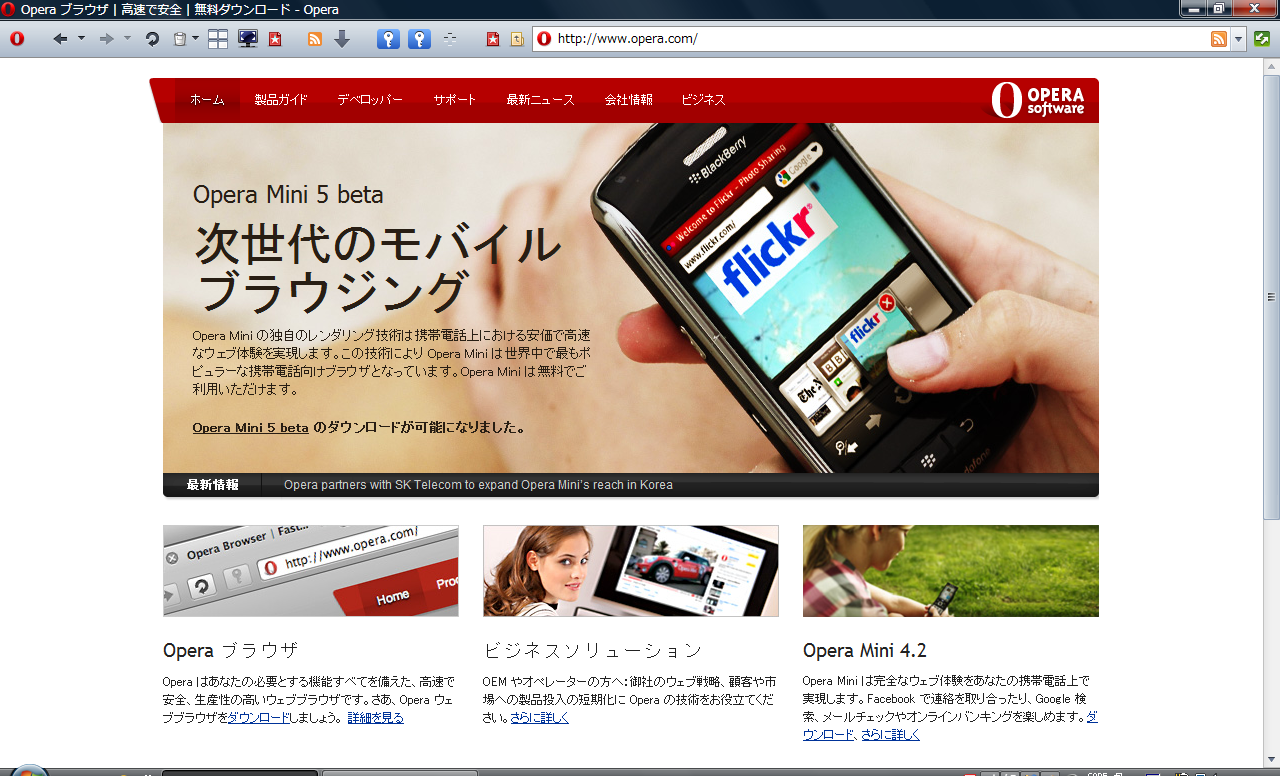Open downloads with the gray down-arrow icon

point(342,39)
